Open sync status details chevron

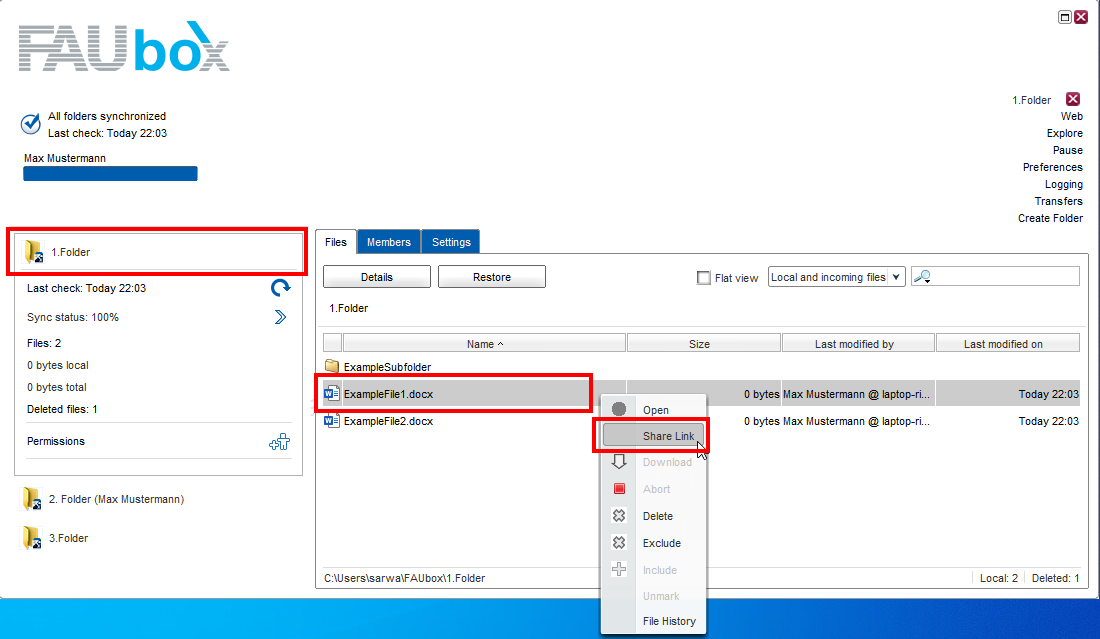coord(281,317)
